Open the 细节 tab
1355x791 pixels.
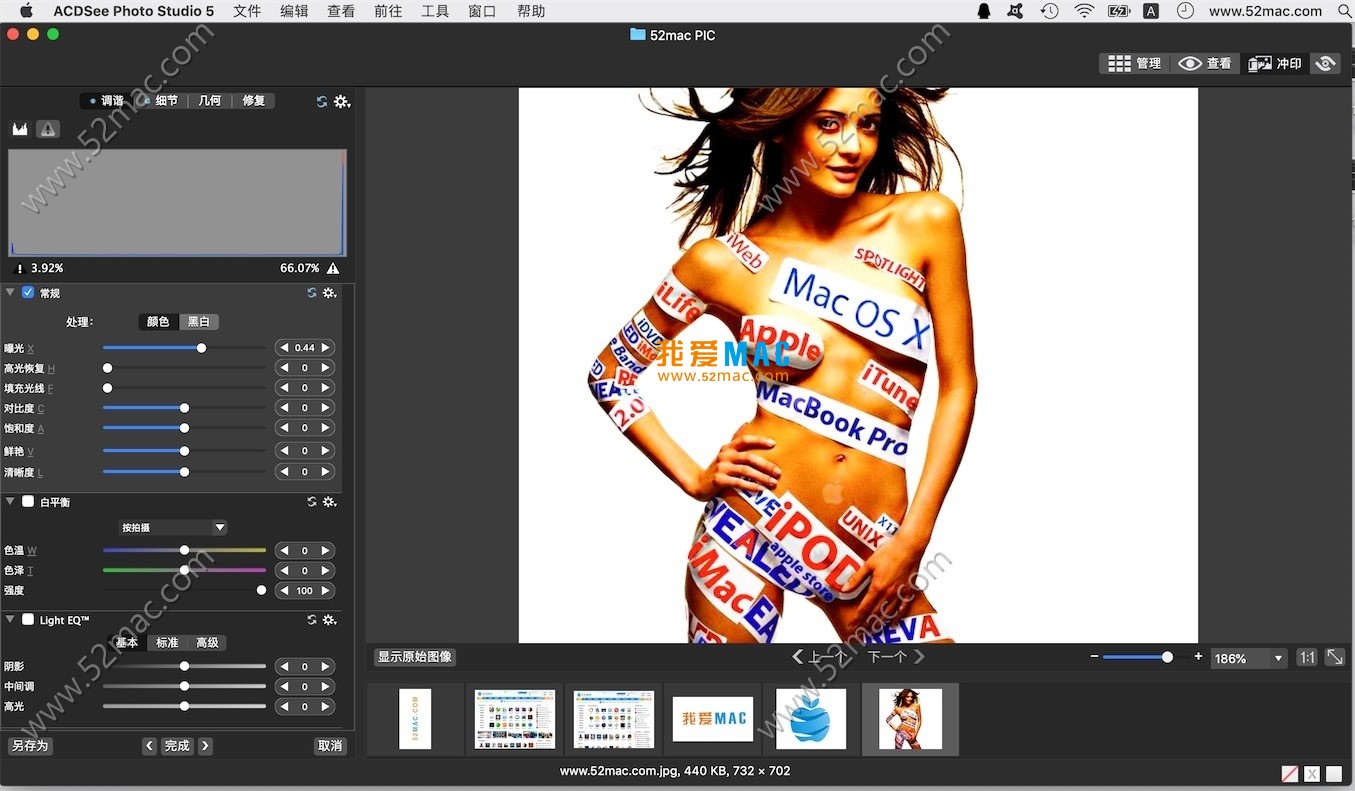160,101
